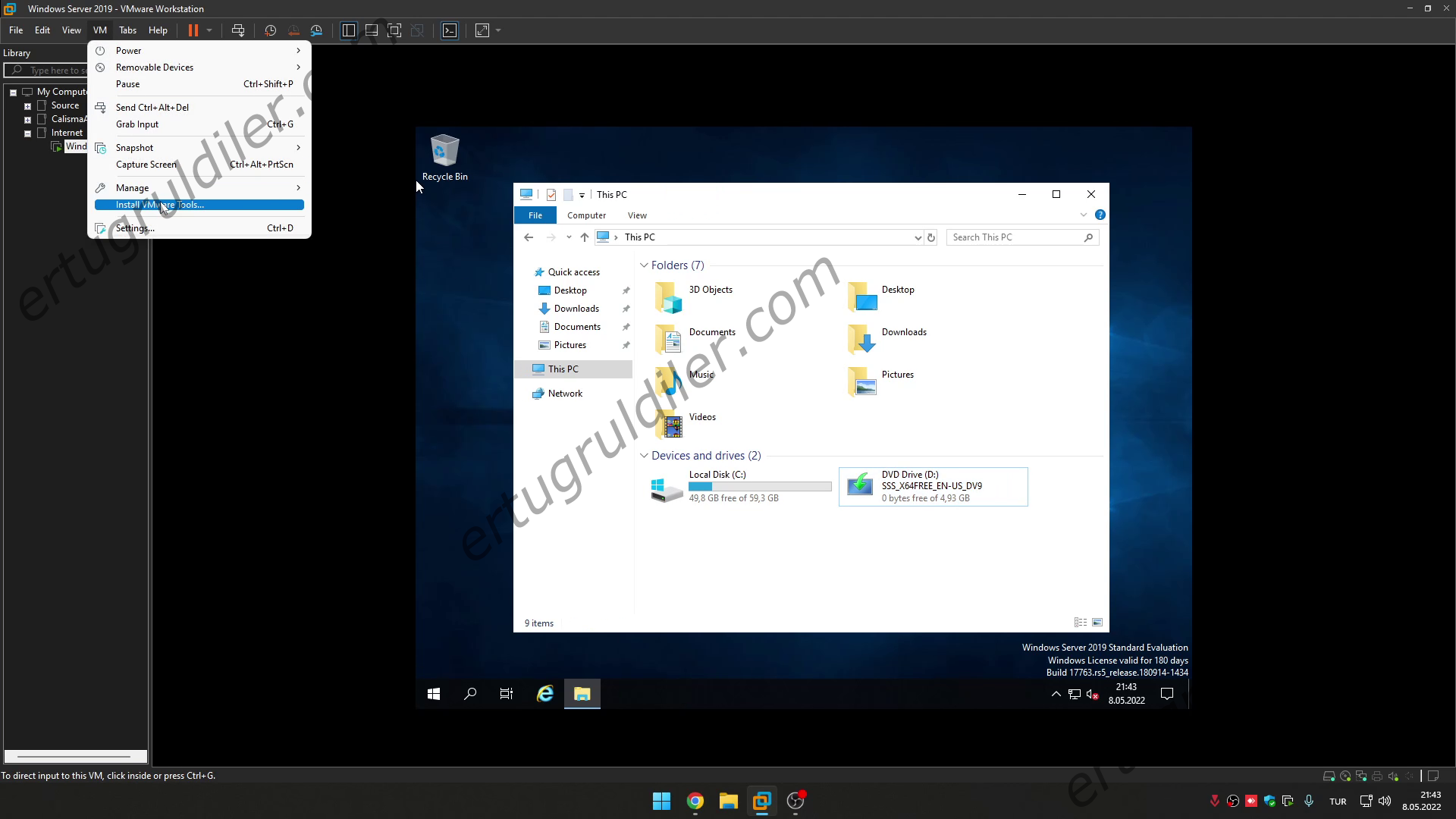
Task: Switch to the Computer ribbon tab
Action: tap(586, 215)
